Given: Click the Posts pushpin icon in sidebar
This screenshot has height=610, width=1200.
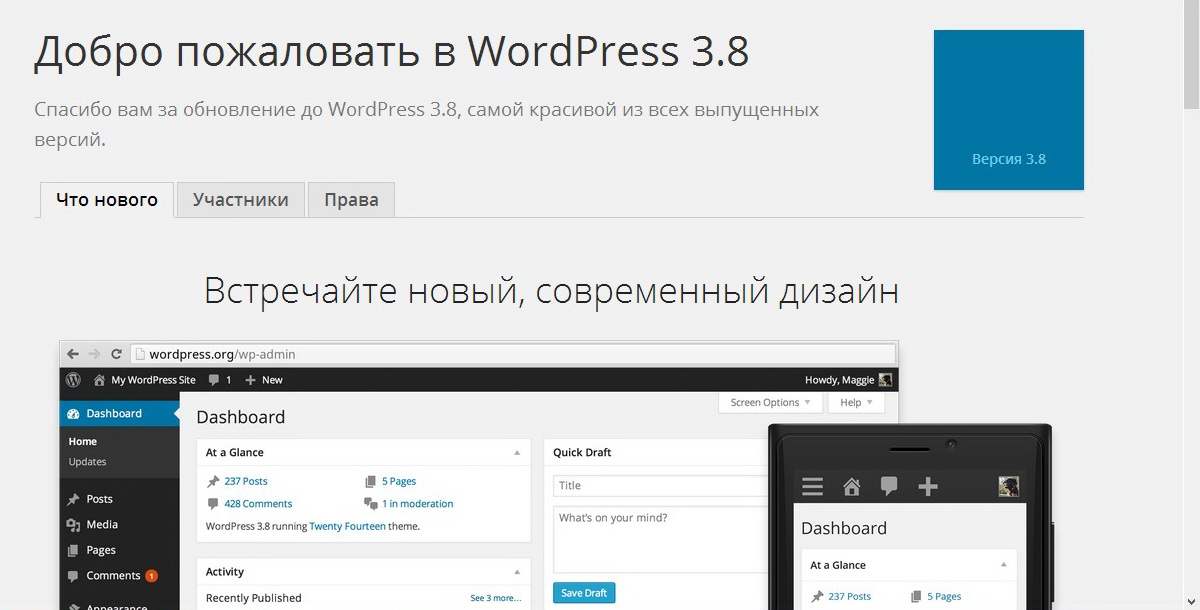Looking at the screenshot, I should pyautogui.click(x=73, y=499).
